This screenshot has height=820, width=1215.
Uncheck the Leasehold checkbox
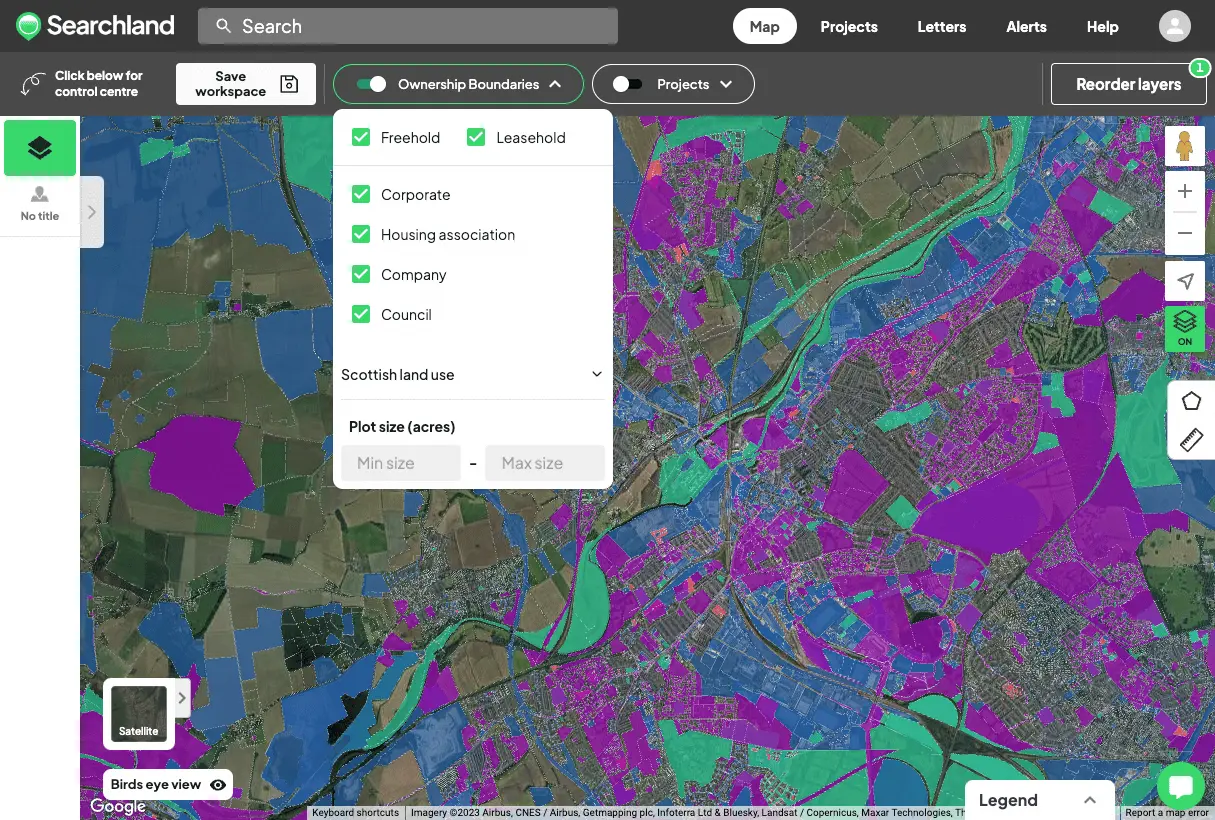click(476, 137)
